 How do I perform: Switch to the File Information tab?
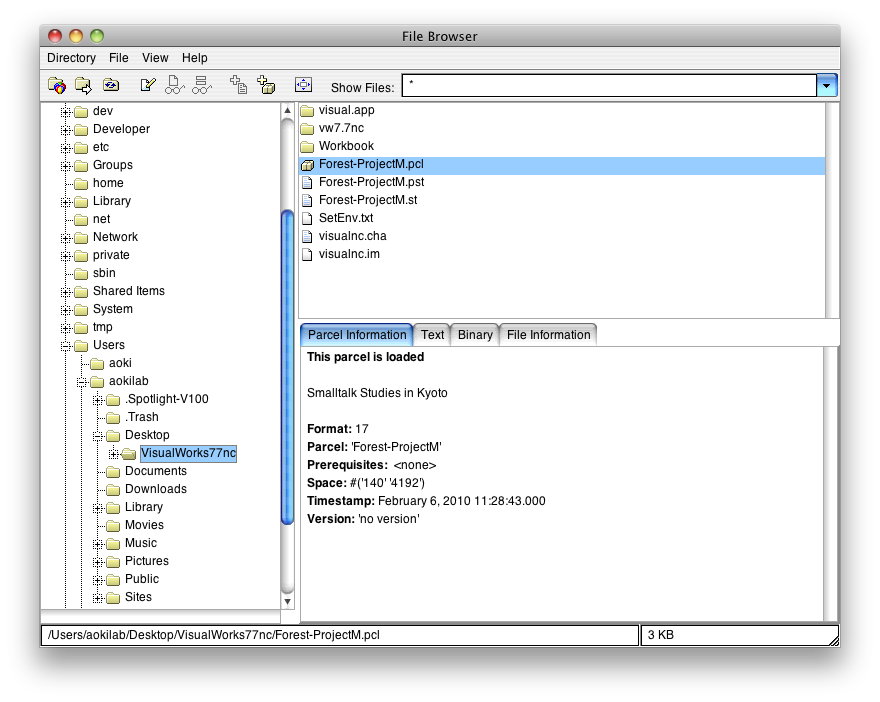click(548, 335)
